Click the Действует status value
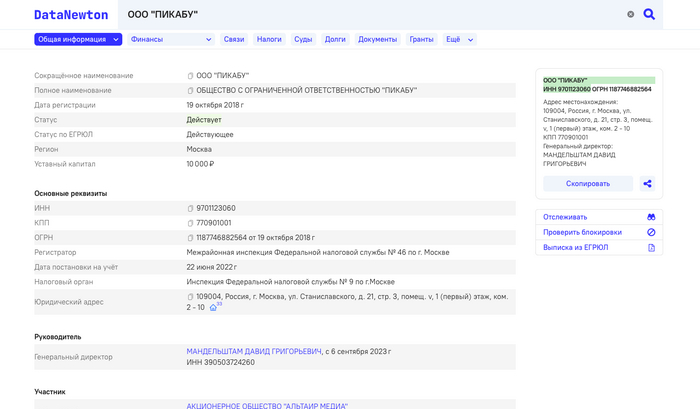Image resolution: width=700 pixels, height=409 pixels. (204, 120)
